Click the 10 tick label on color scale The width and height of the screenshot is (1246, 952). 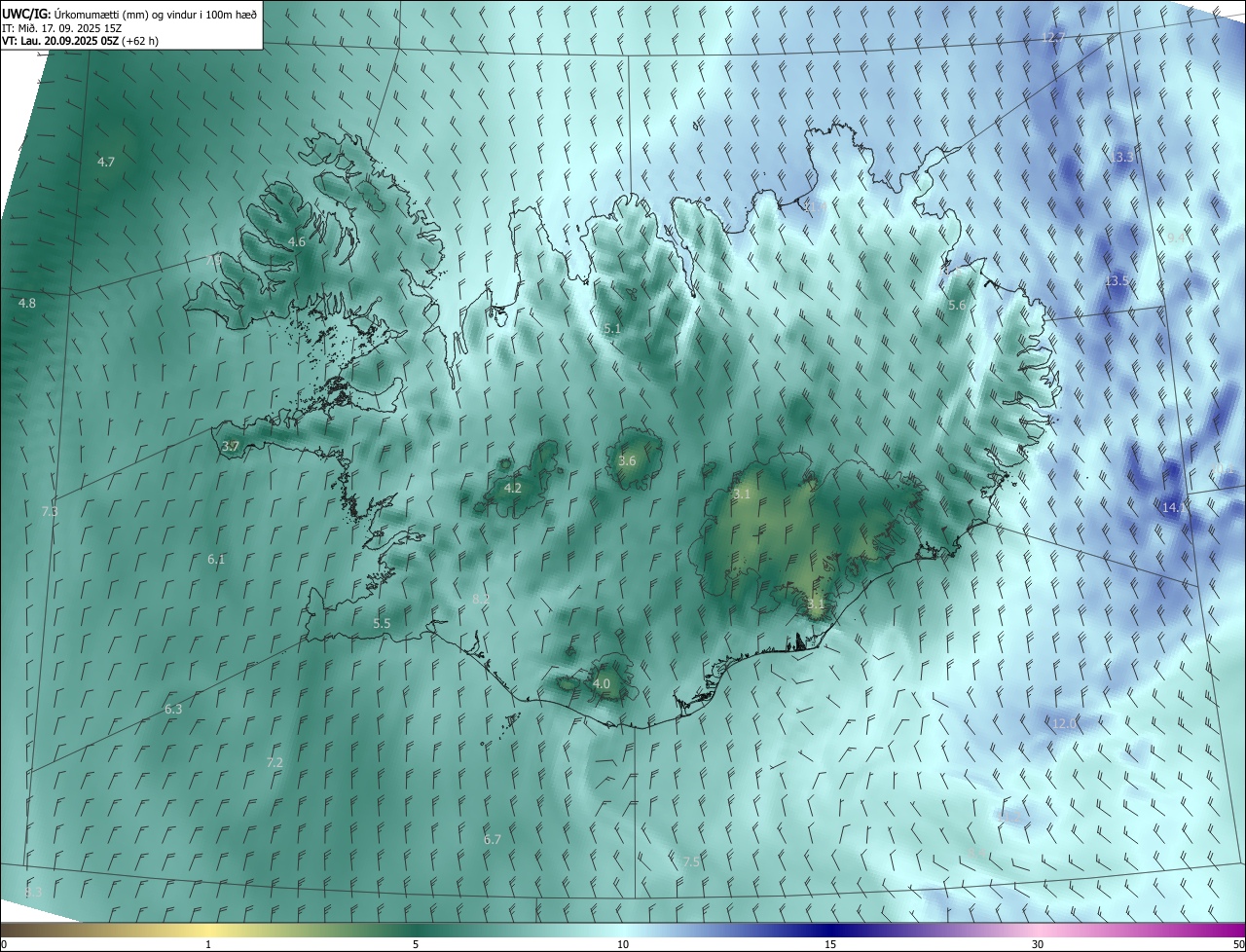pos(623,945)
